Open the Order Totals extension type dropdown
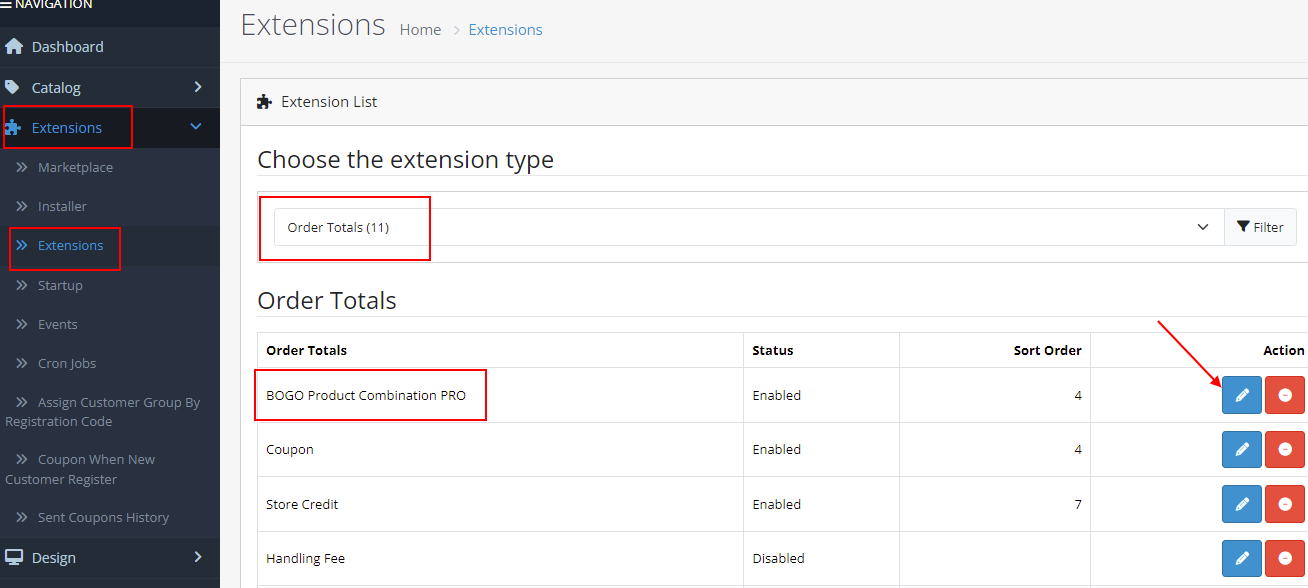 pos(749,227)
